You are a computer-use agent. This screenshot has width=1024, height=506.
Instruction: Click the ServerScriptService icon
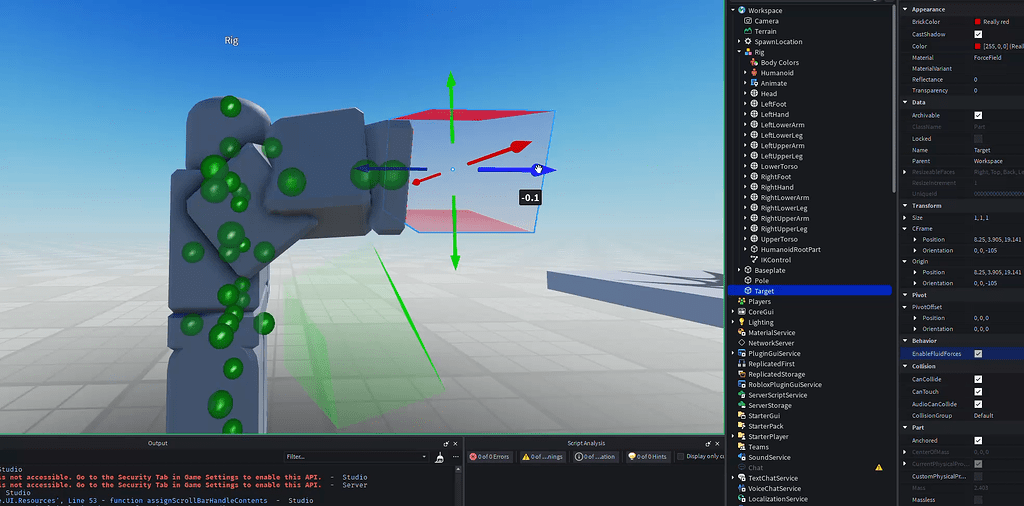[742, 395]
